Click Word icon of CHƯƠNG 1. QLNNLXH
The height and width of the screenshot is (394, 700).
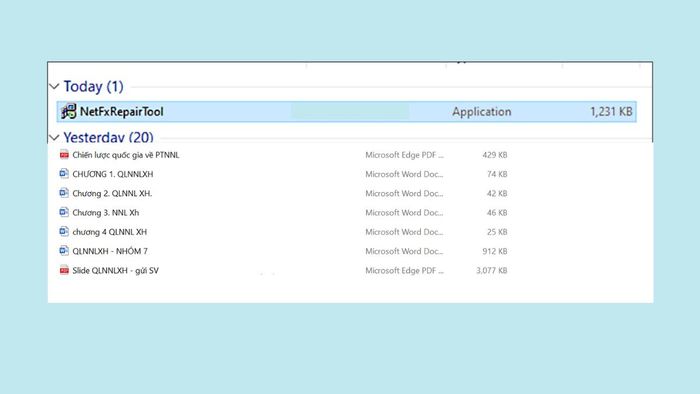tap(64, 174)
